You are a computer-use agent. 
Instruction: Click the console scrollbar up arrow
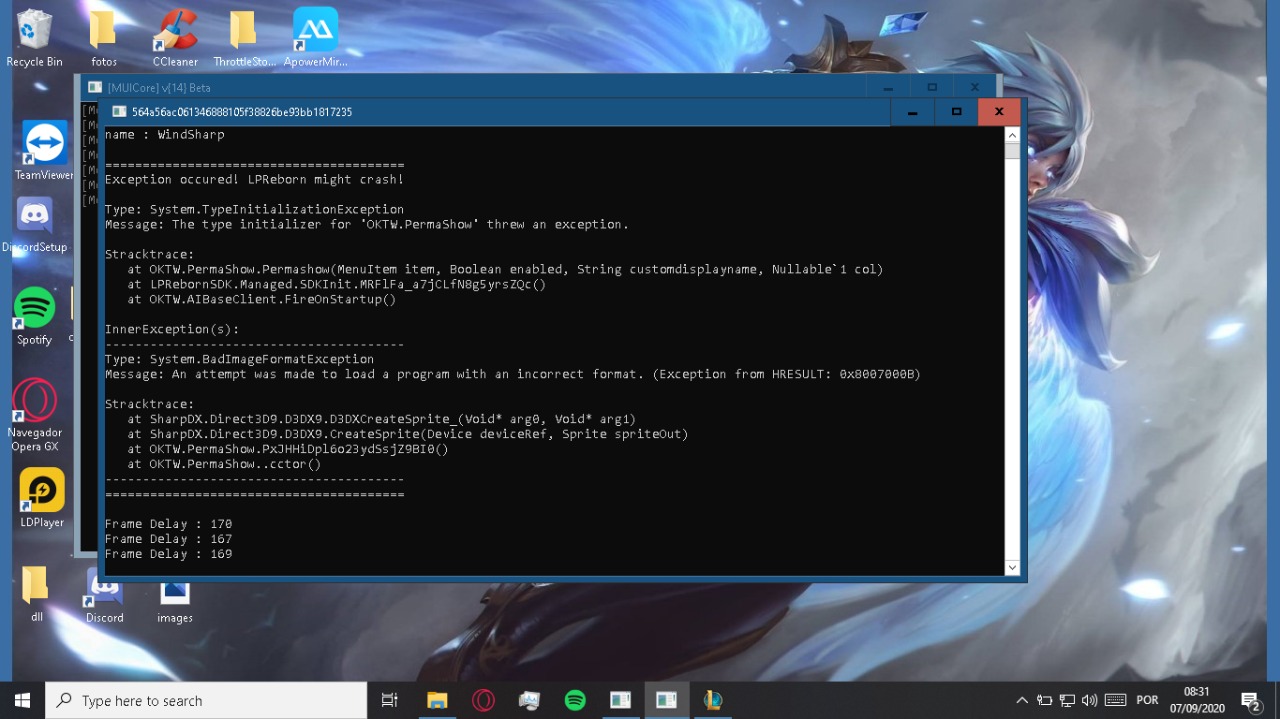1012,135
